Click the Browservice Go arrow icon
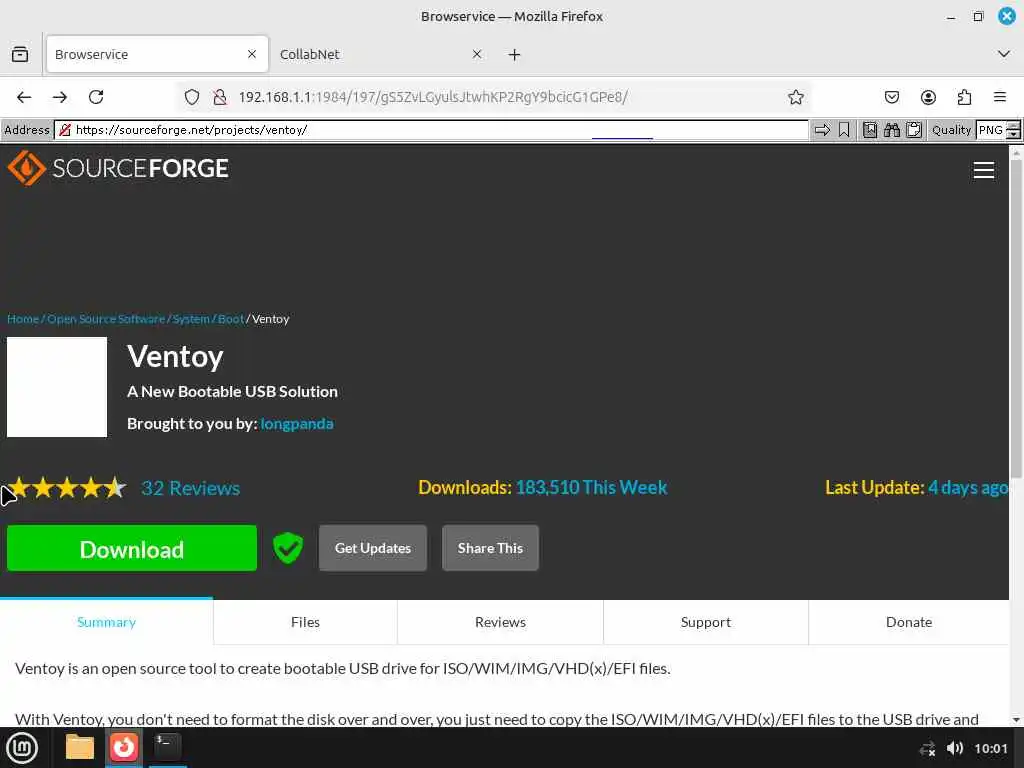Image resolution: width=1024 pixels, height=768 pixels. pyautogui.click(x=822, y=130)
